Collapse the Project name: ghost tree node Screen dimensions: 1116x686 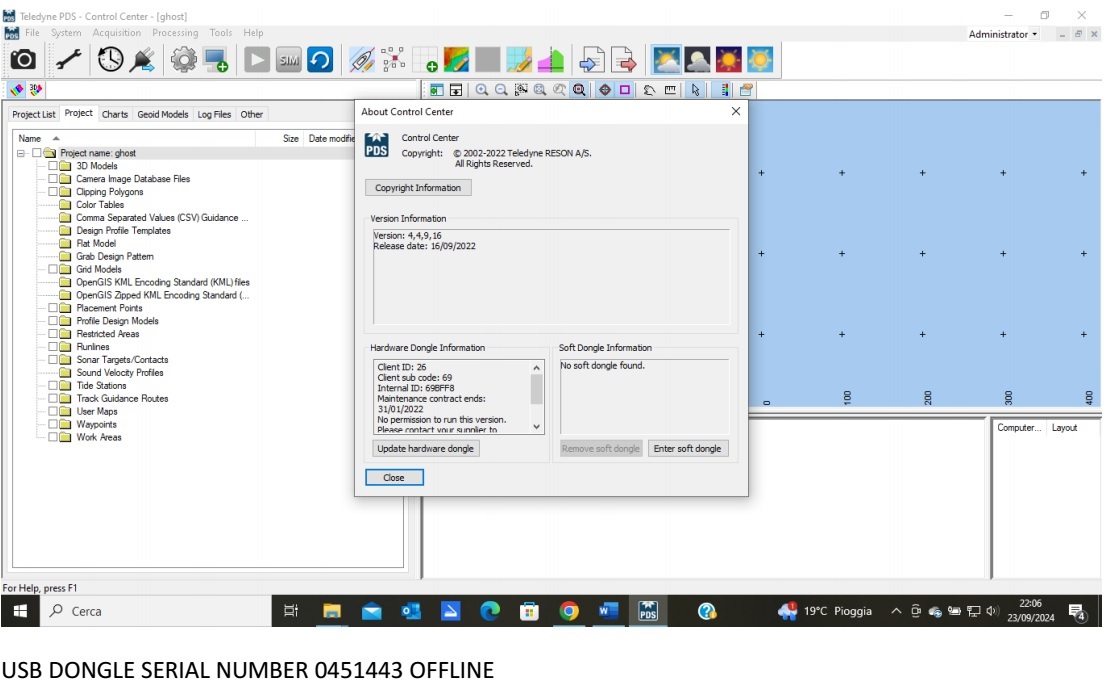click(21, 153)
